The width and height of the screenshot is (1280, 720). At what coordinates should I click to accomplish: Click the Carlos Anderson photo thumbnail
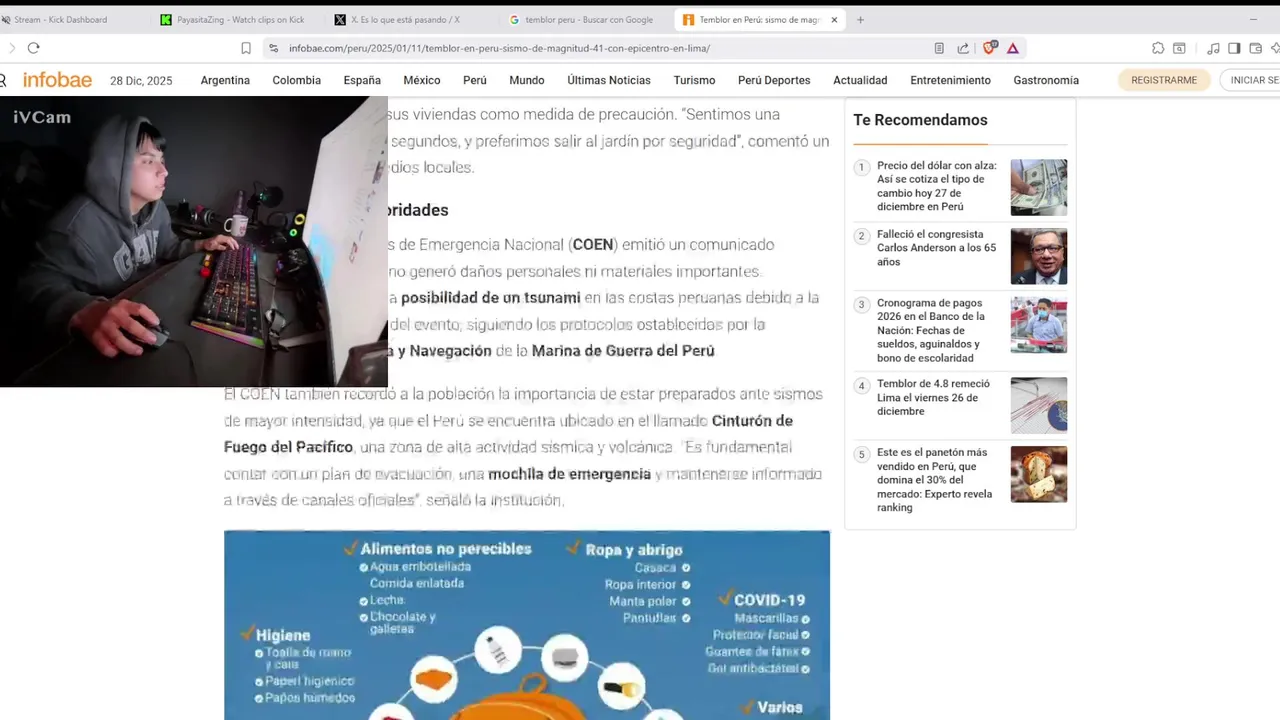pyautogui.click(x=1038, y=256)
